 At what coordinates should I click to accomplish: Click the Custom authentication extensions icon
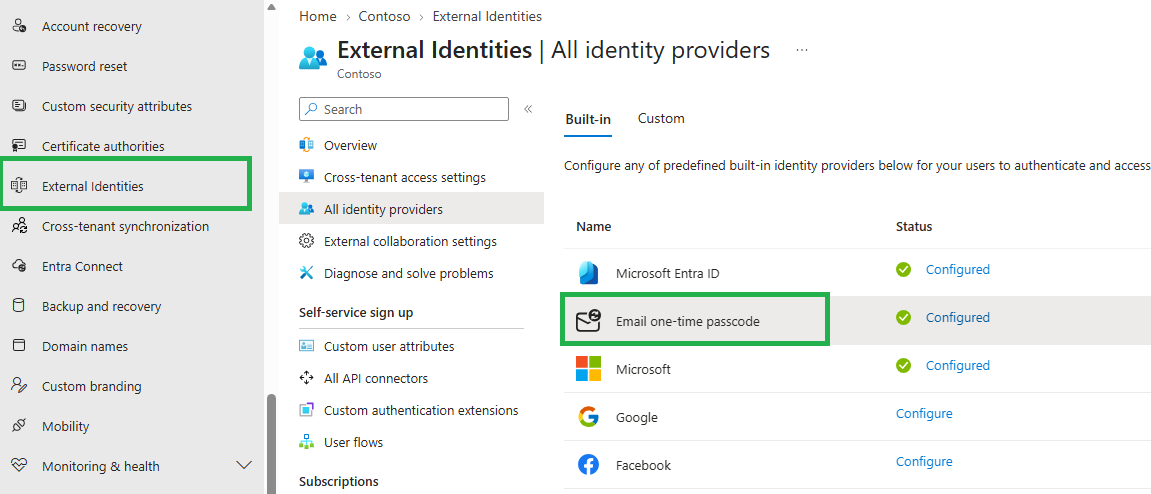[307, 410]
